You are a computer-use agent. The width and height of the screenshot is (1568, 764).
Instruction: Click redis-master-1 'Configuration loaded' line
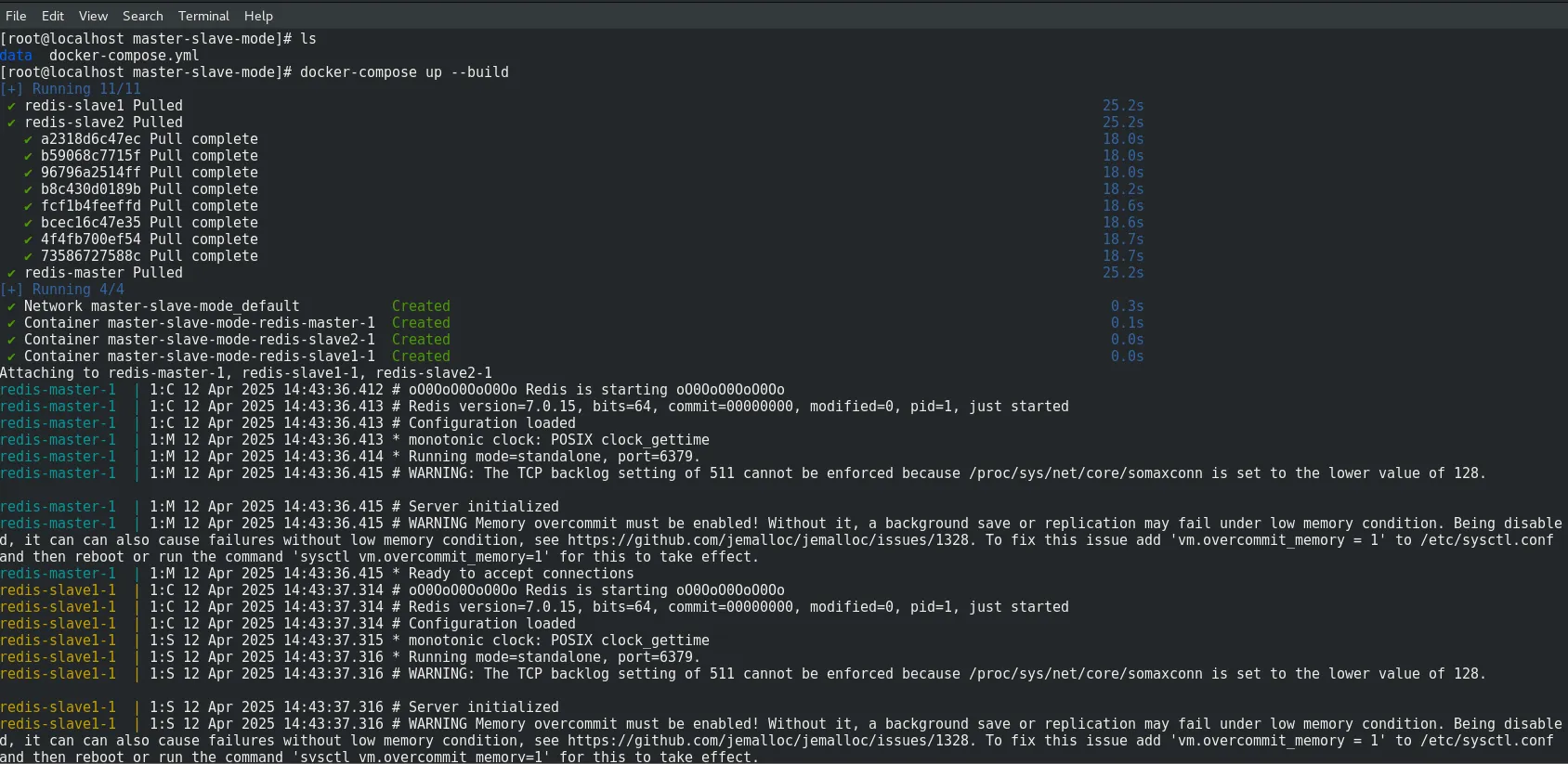coord(288,423)
